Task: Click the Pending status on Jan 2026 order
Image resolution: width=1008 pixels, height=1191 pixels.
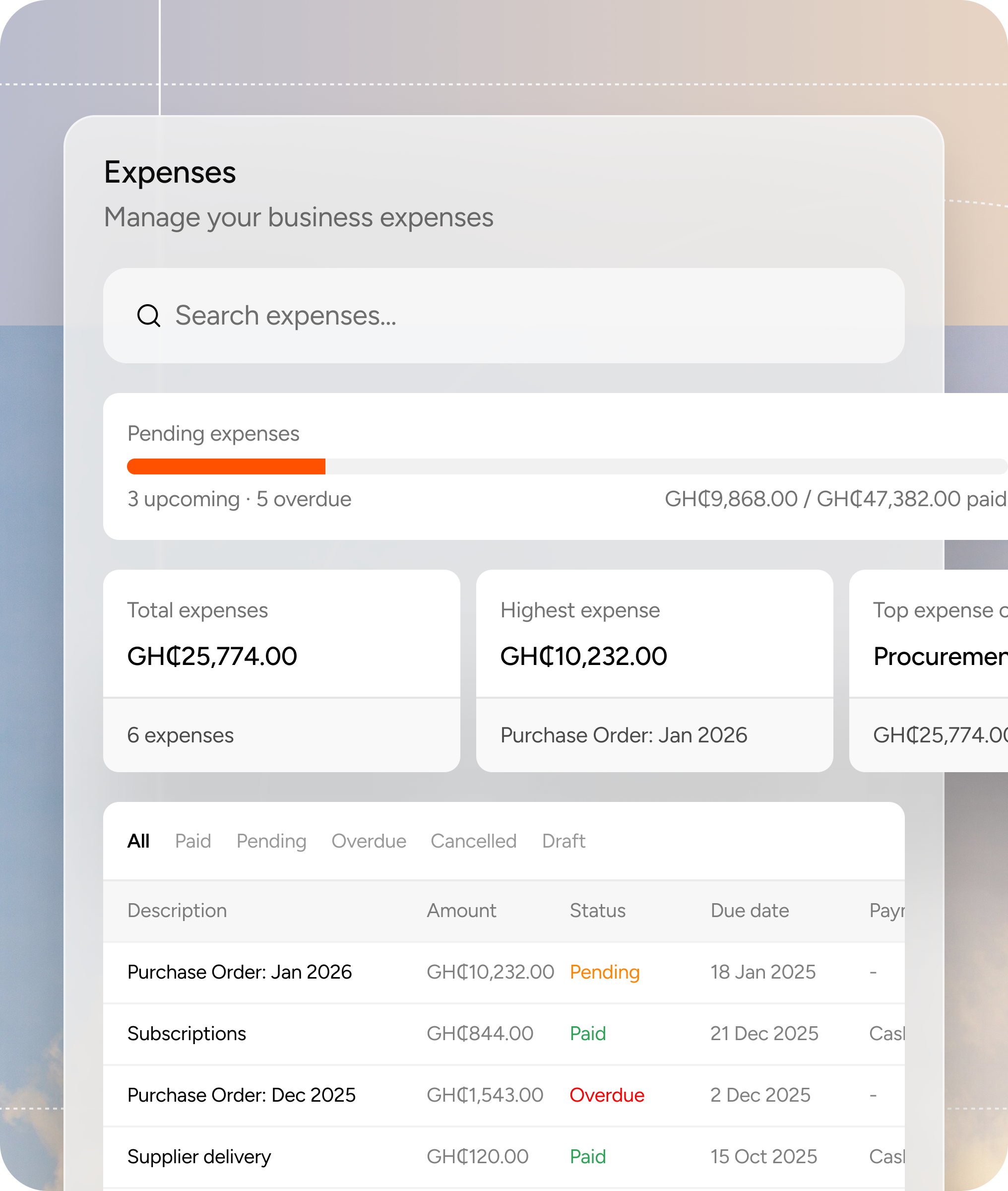Action: point(605,972)
